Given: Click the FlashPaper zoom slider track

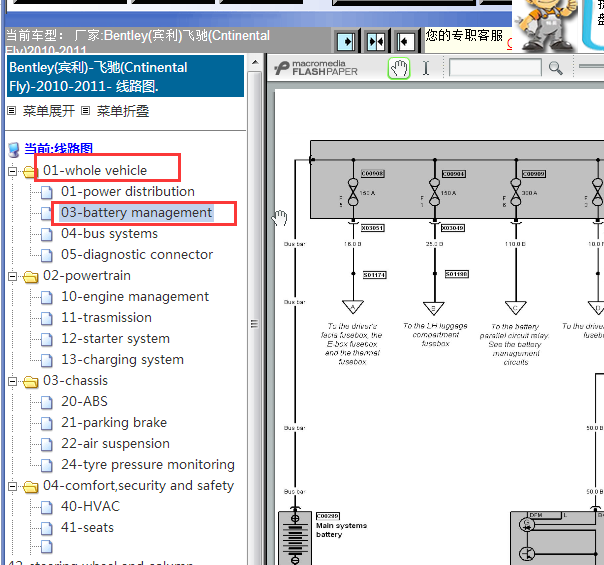Looking at the screenshot, I should coord(591,67).
